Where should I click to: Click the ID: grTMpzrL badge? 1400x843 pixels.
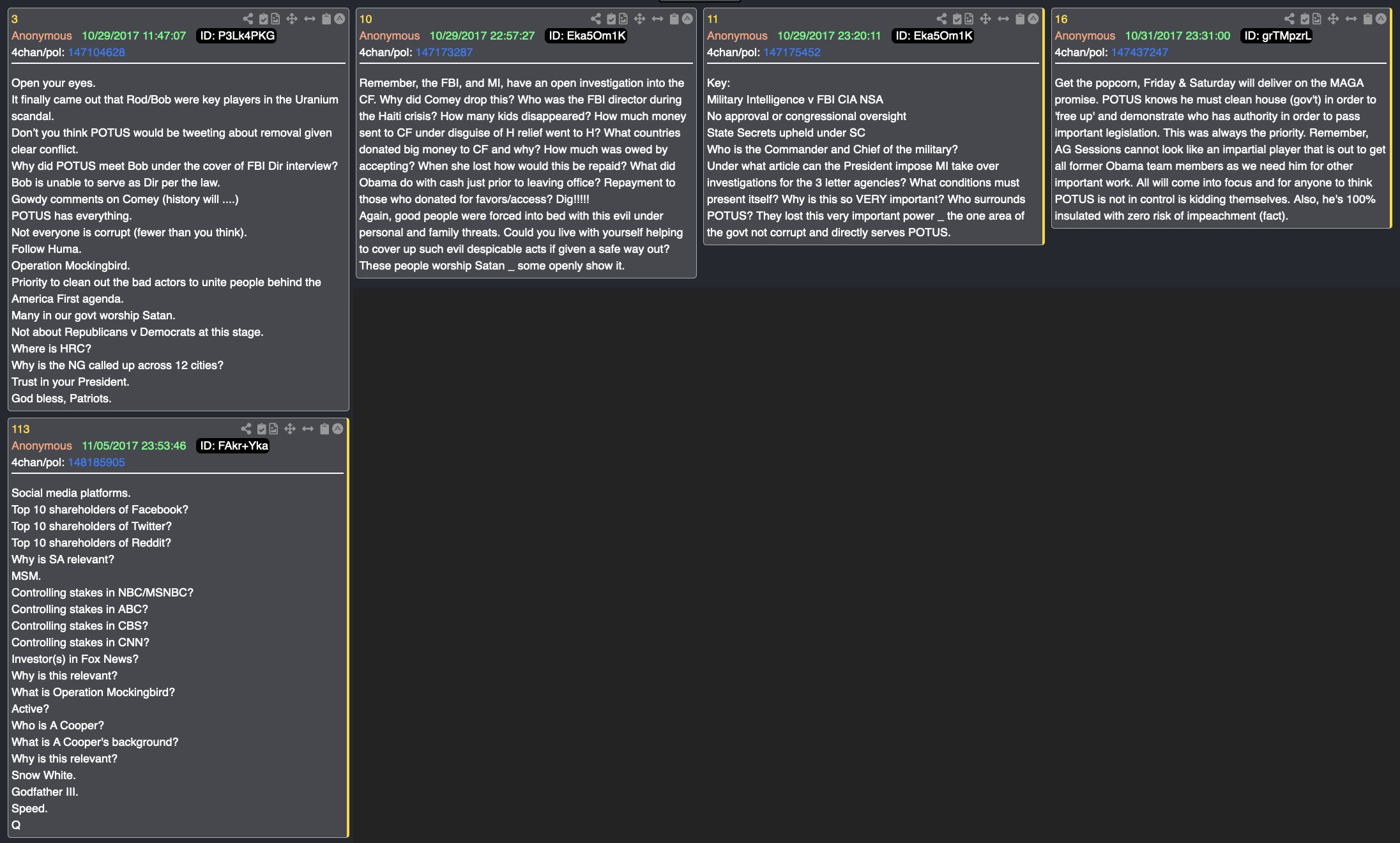point(1277,36)
